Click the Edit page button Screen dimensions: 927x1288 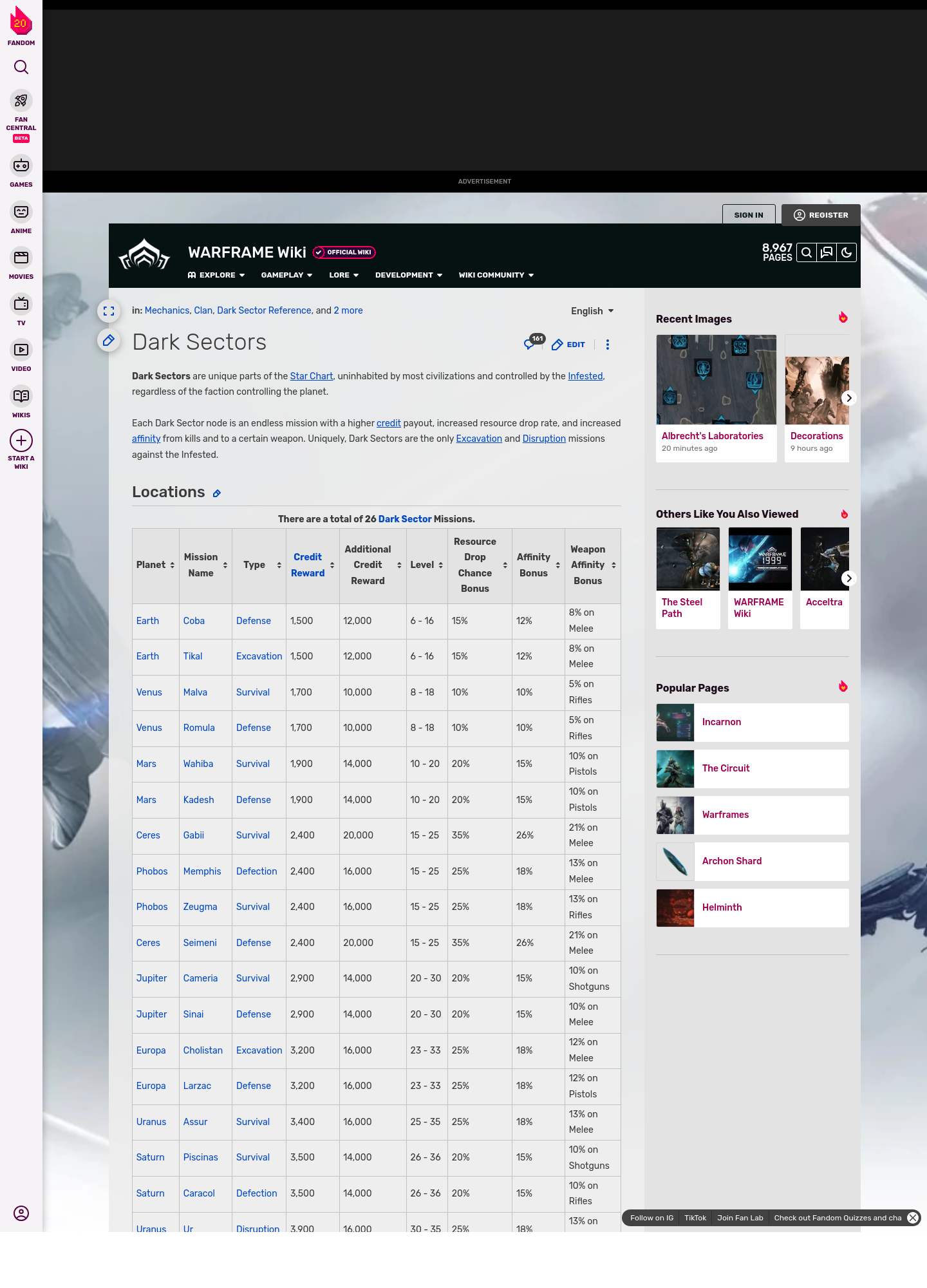click(568, 345)
